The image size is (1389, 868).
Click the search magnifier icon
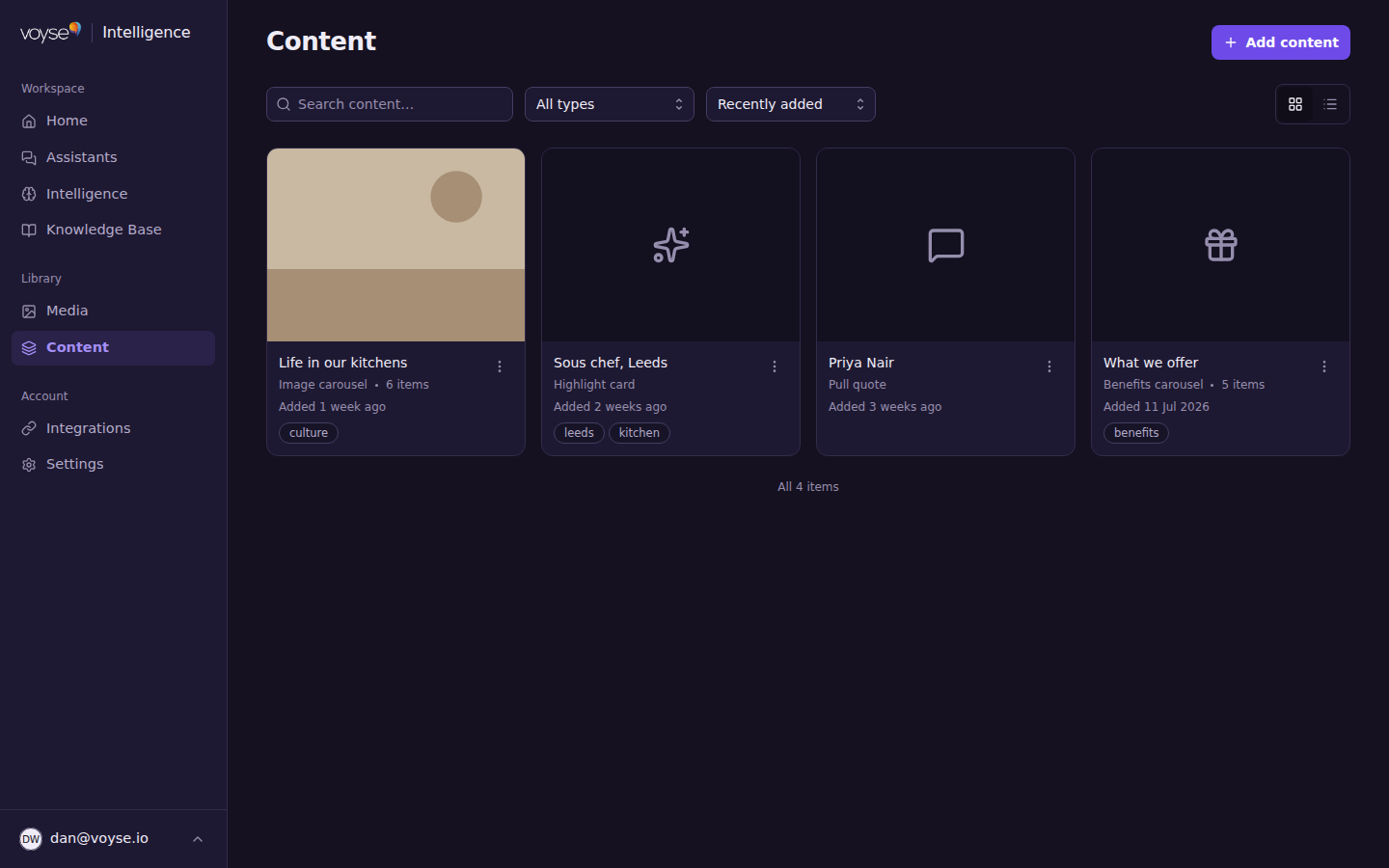coord(284,104)
